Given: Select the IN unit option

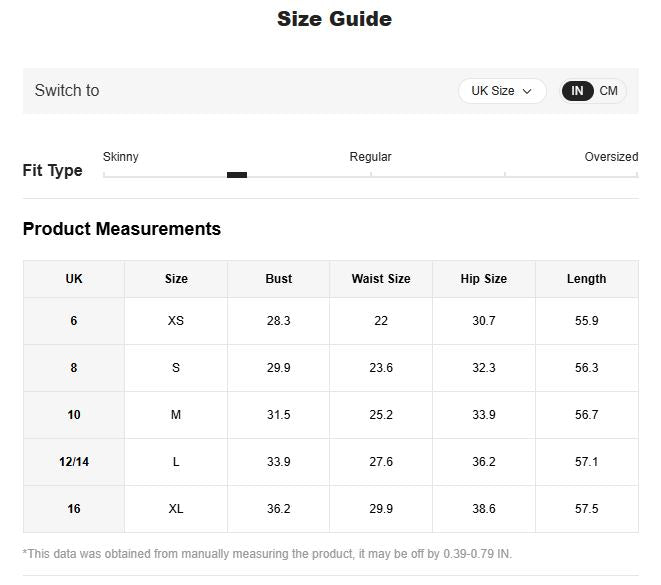Looking at the screenshot, I should point(578,91).
